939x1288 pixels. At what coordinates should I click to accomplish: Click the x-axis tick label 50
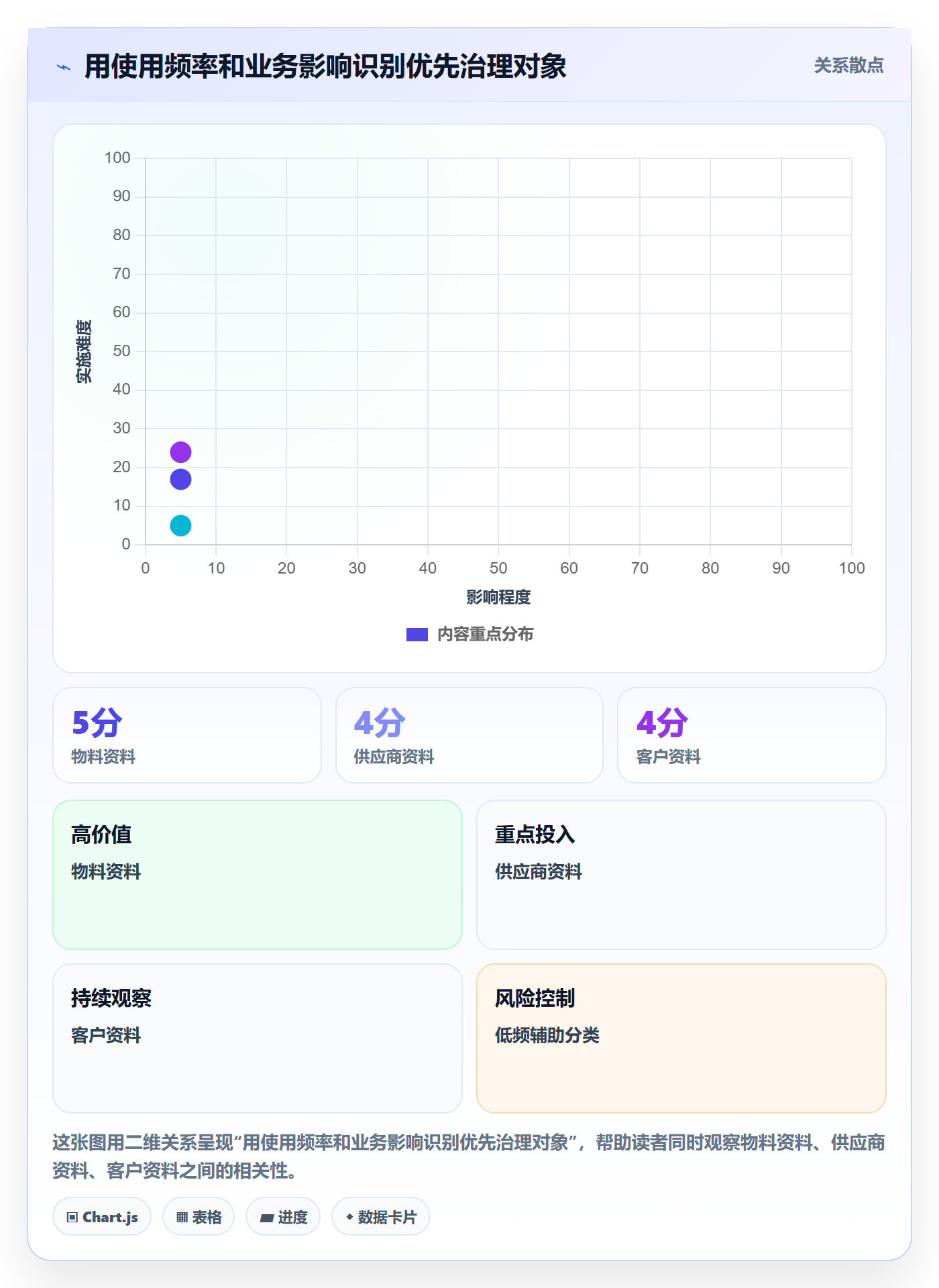[x=498, y=568]
